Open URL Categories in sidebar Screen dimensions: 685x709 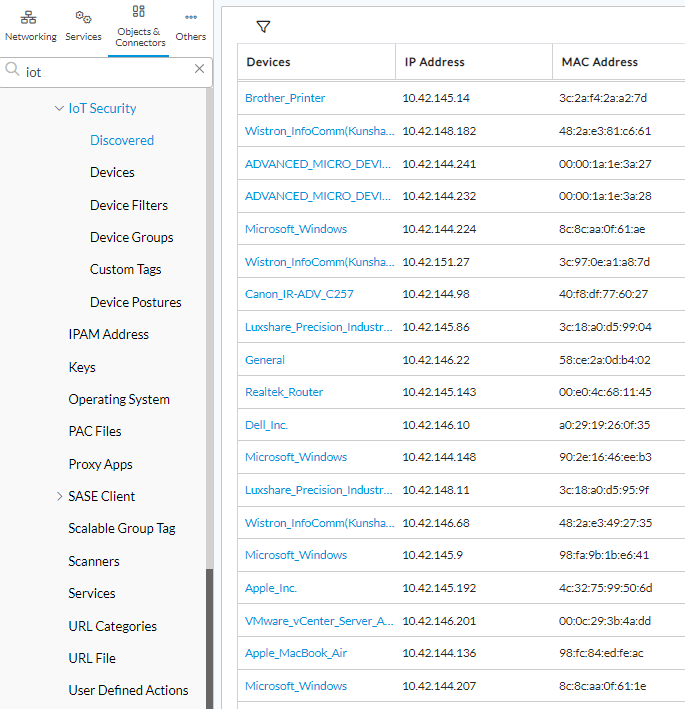[113, 626]
